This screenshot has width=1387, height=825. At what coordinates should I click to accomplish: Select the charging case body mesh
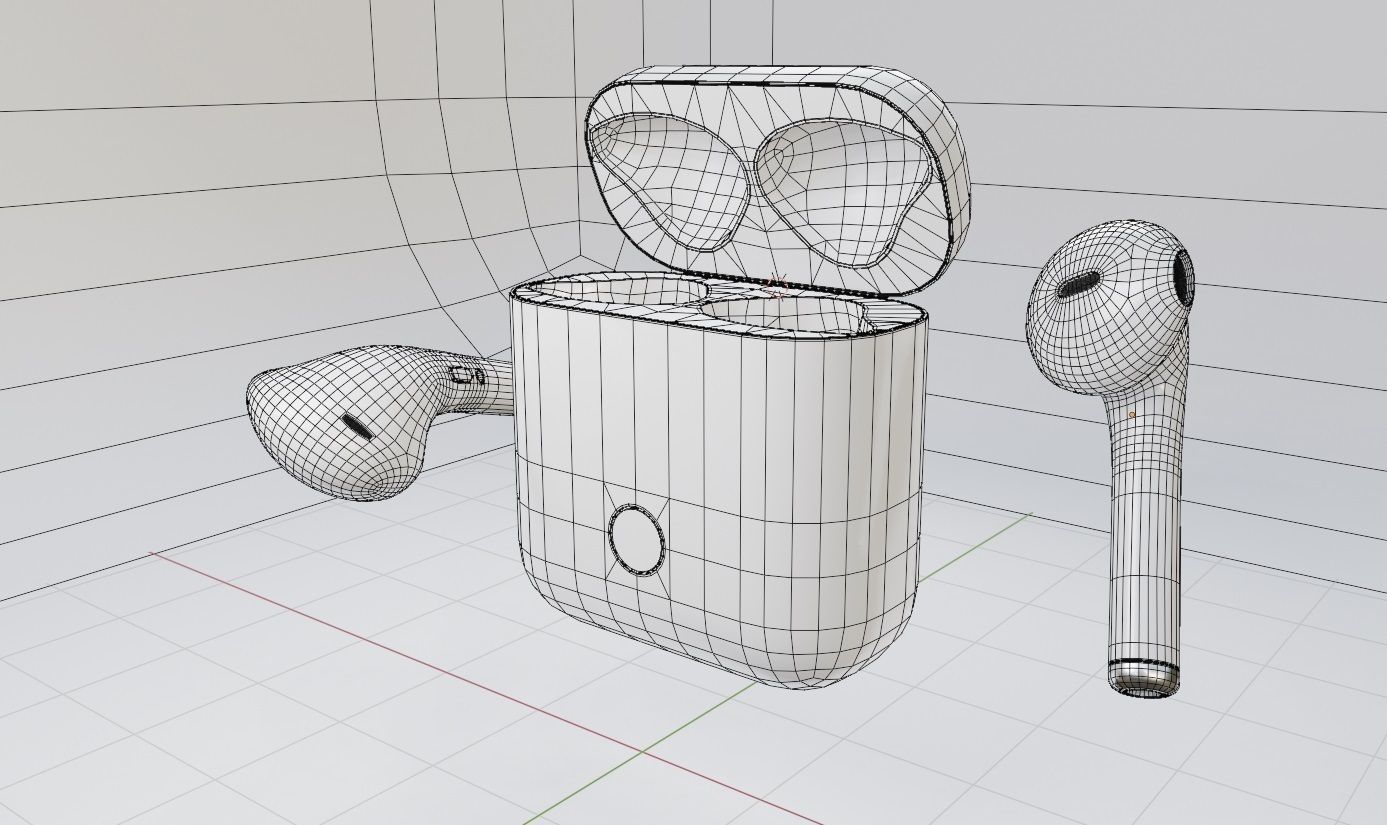718,480
